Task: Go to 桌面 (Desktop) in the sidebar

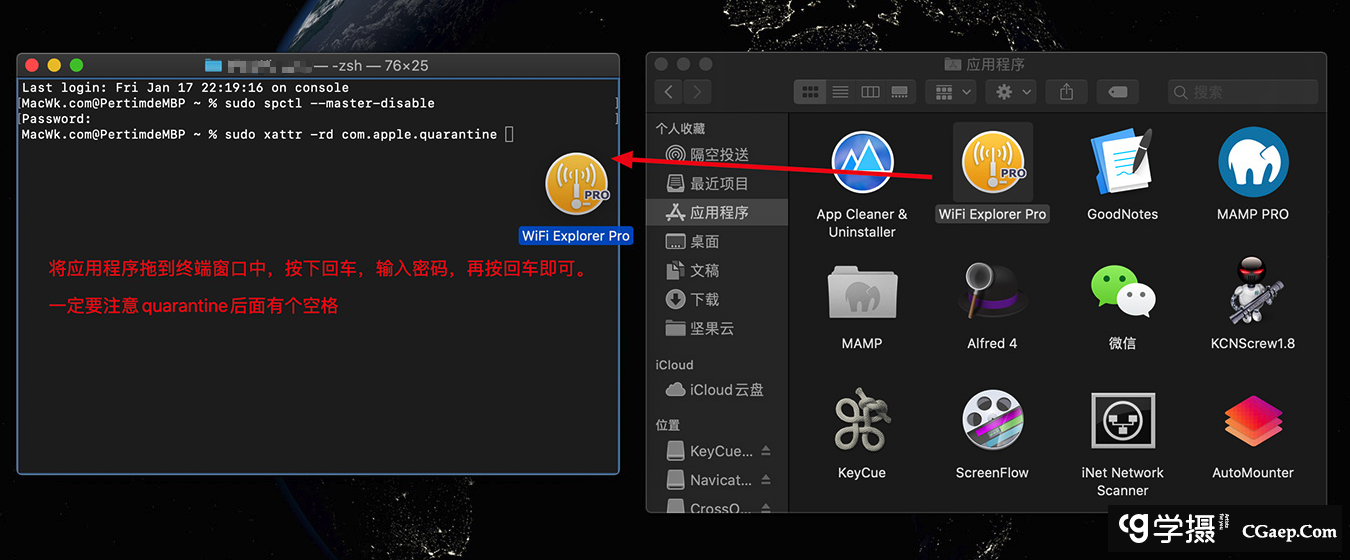Action: pos(704,241)
